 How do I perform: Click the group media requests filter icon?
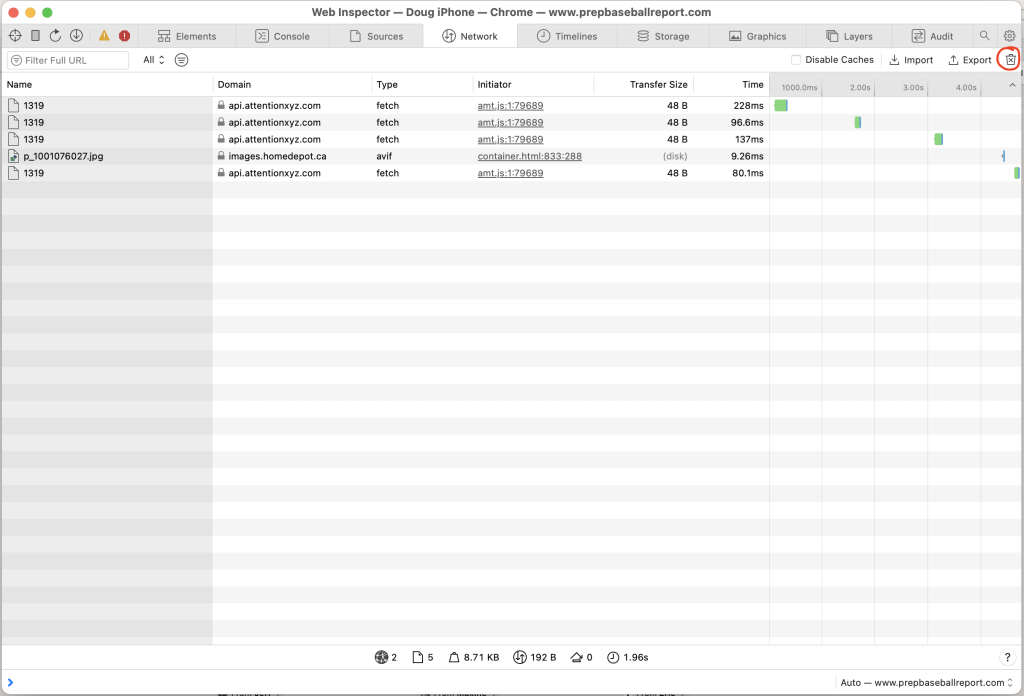tap(182, 60)
